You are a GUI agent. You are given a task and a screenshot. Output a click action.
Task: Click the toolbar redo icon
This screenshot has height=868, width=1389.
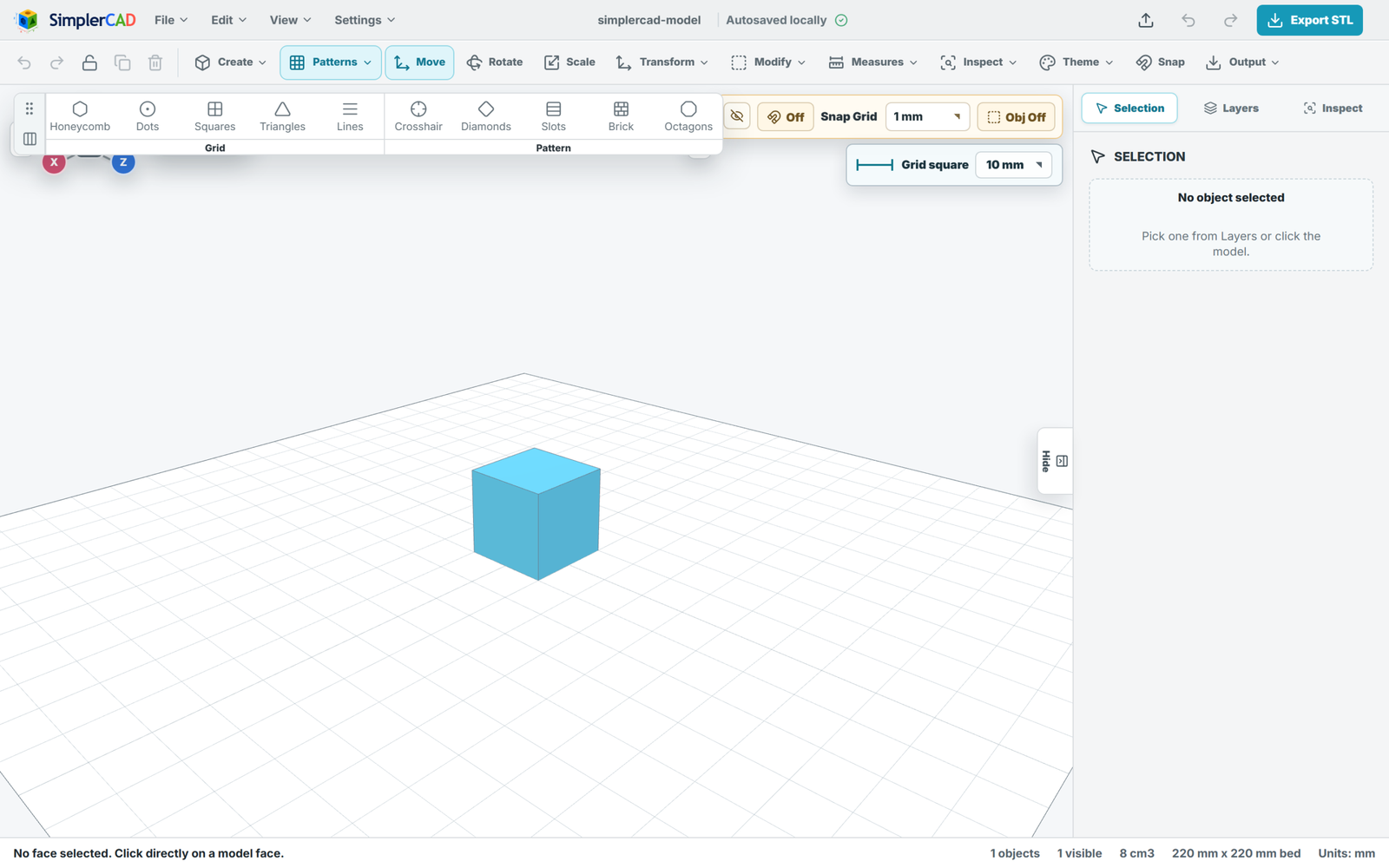click(56, 62)
